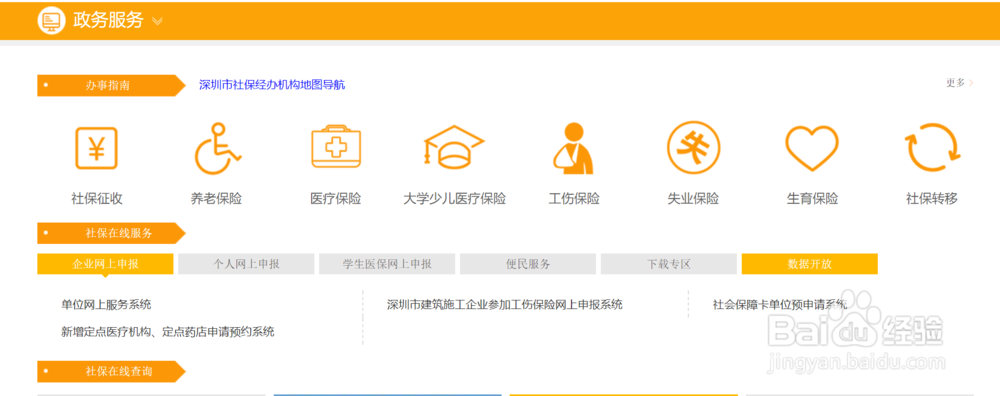
Task: Click the 养老保险 text label
Action: tap(216, 198)
